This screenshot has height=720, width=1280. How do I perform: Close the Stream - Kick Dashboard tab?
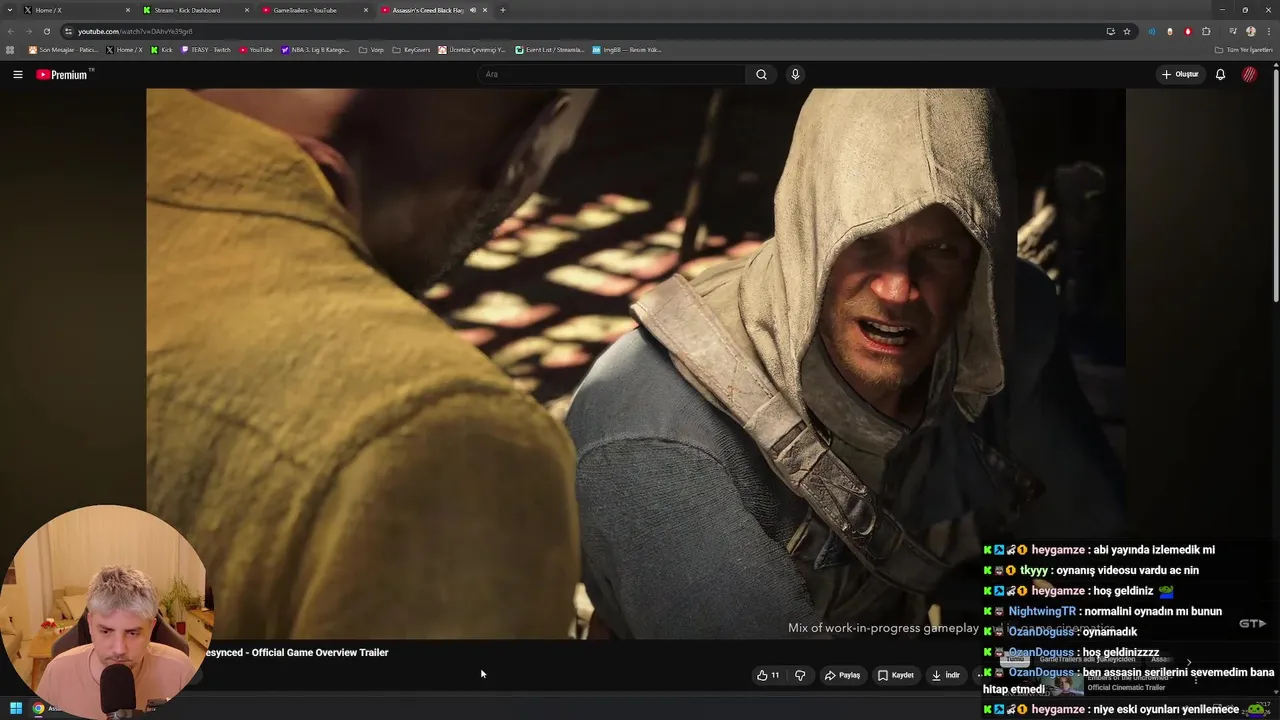coord(247,10)
